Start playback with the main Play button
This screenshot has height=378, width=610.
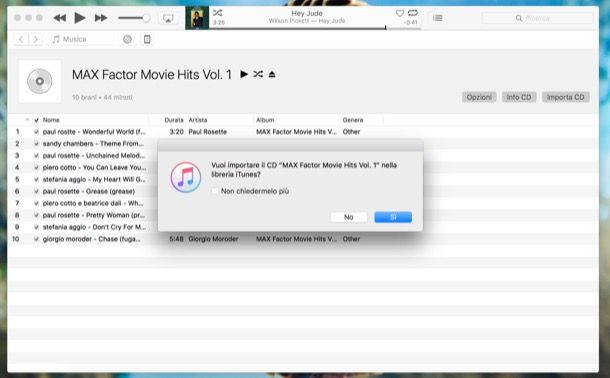click(80, 18)
